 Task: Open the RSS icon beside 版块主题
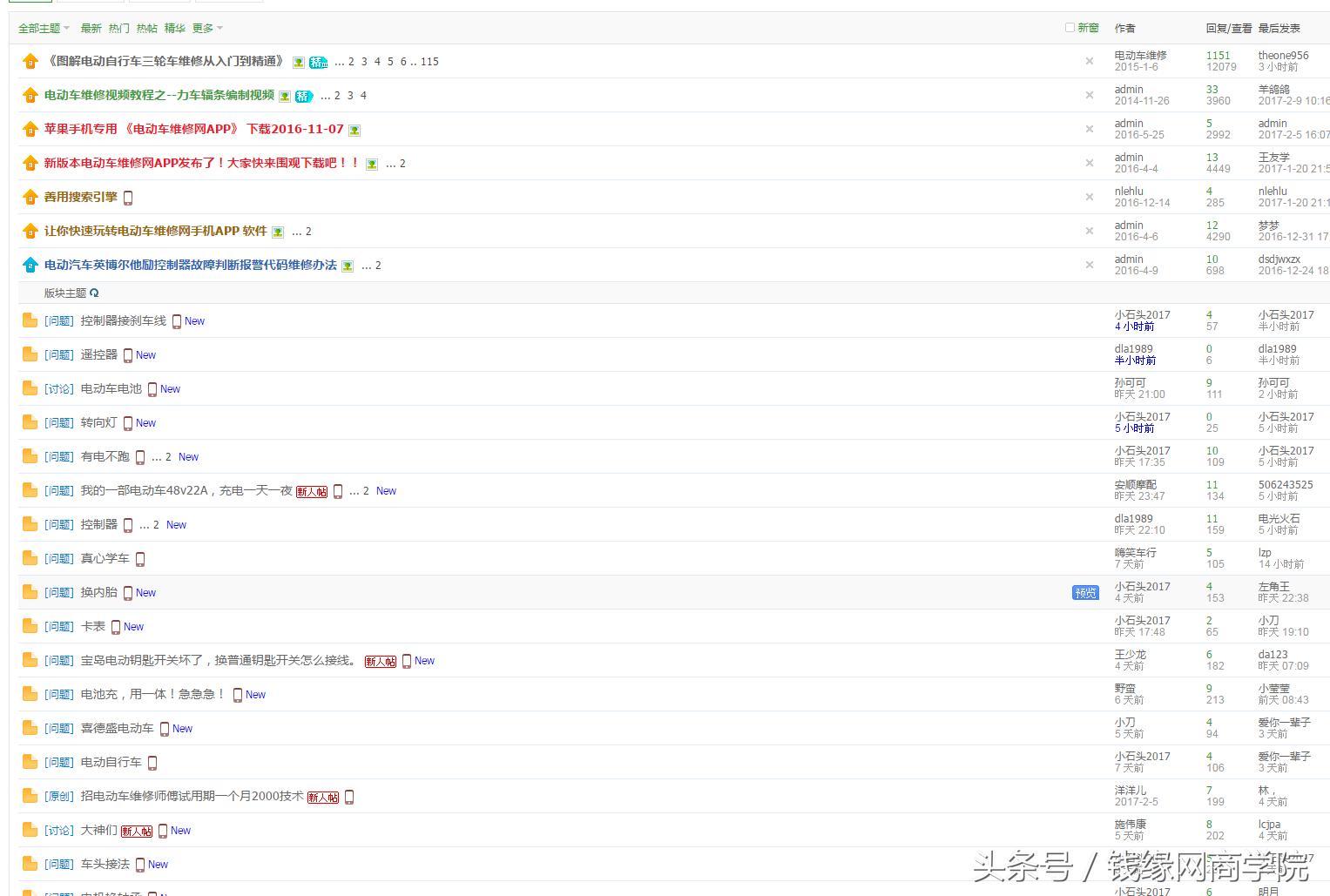[94, 293]
